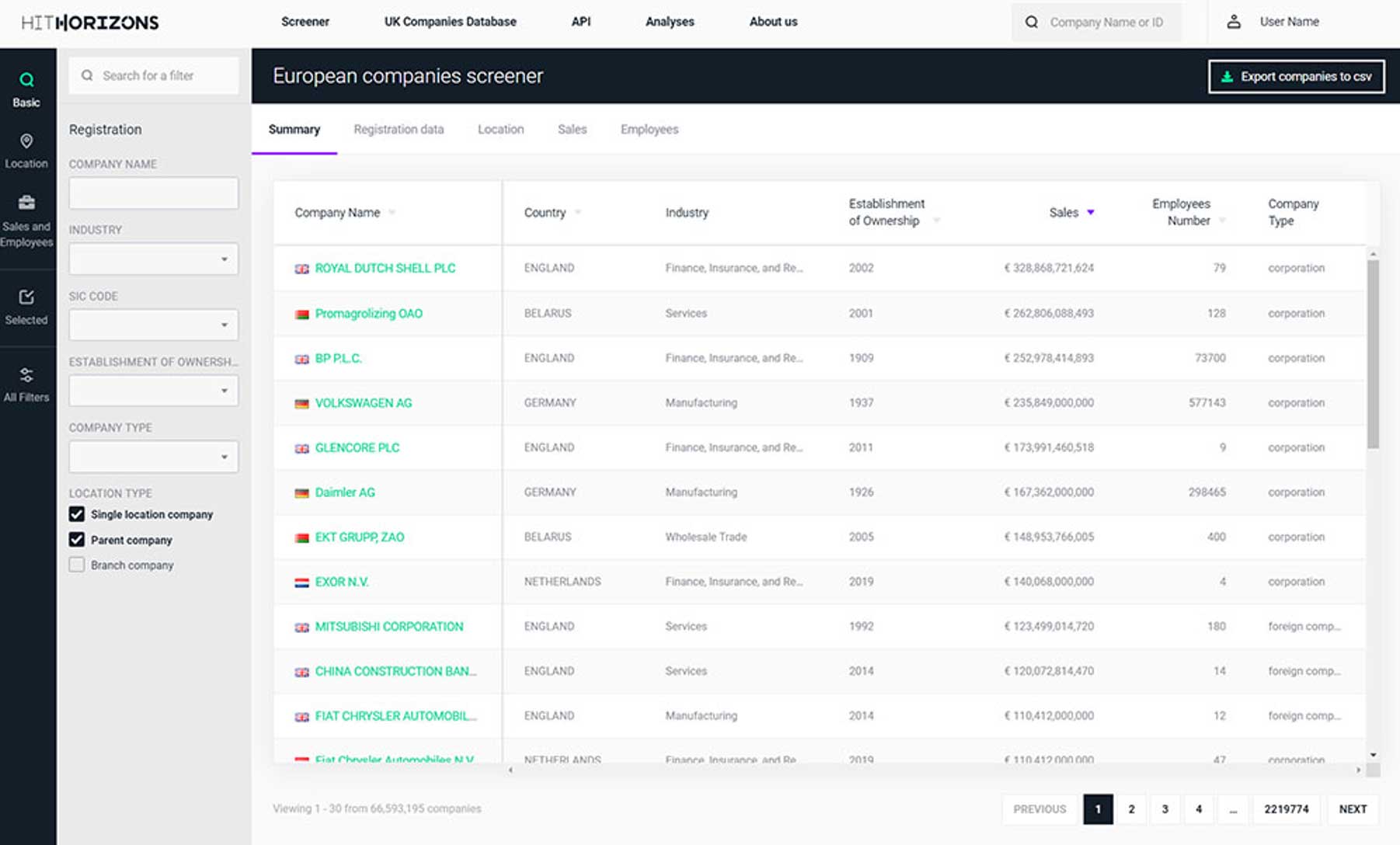Click the flag icon beside Daimler AG
The width and height of the screenshot is (1400, 845).
pyautogui.click(x=302, y=493)
